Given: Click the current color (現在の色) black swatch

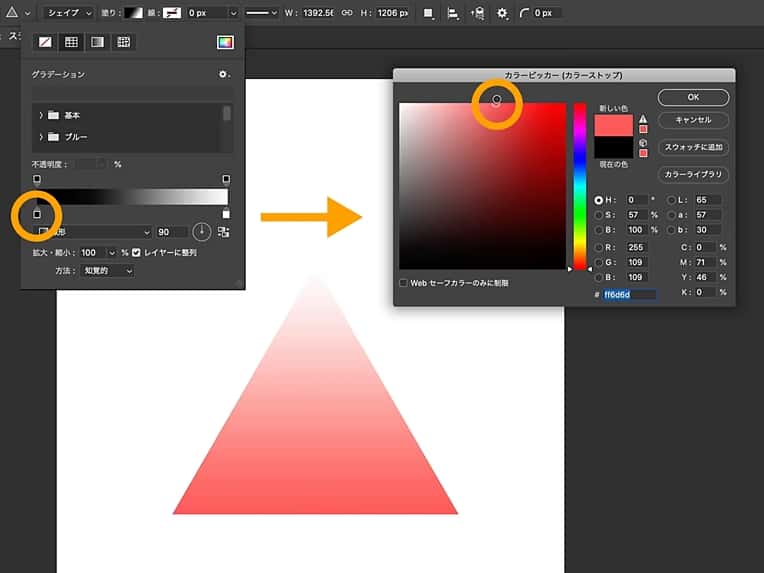Looking at the screenshot, I should (x=613, y=148).
